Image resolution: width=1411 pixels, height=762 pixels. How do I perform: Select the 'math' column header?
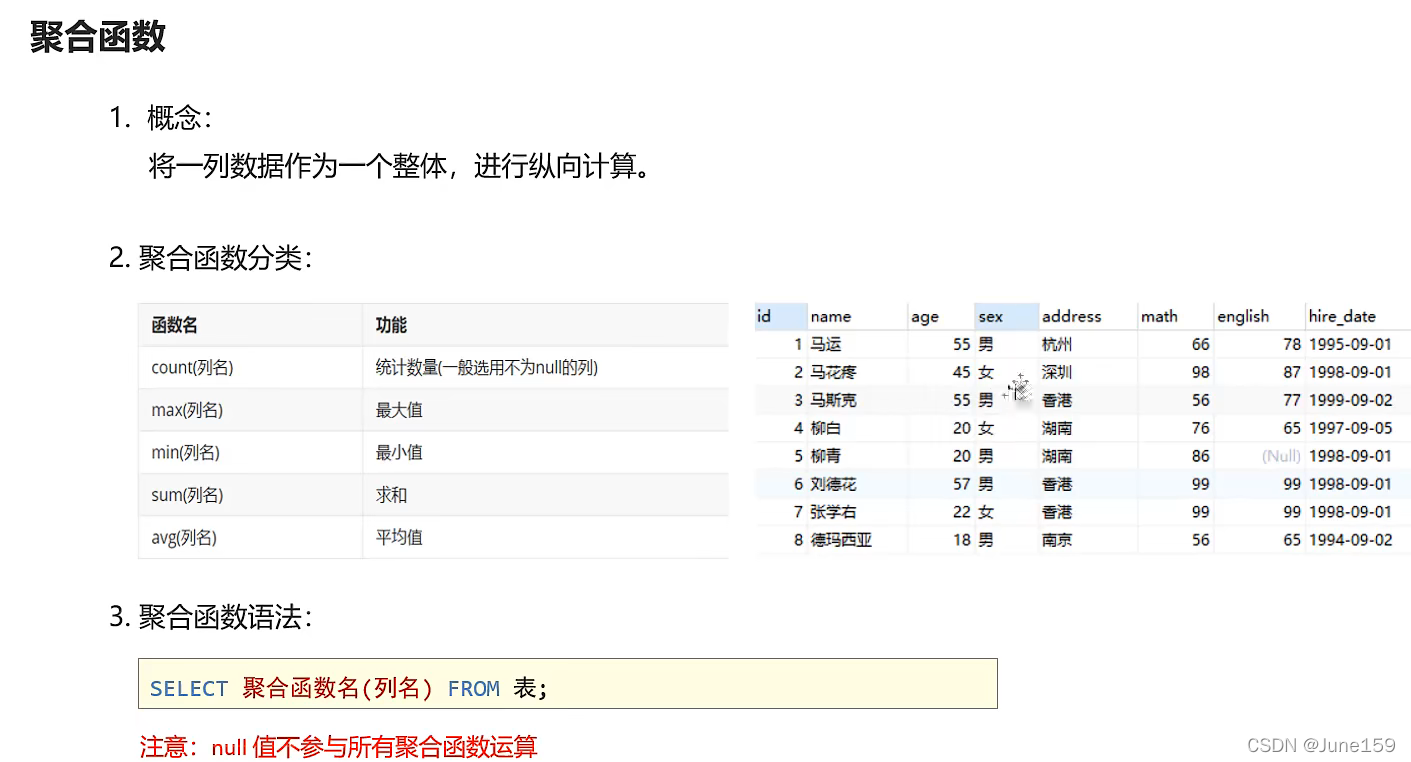tap(1174, 316)
